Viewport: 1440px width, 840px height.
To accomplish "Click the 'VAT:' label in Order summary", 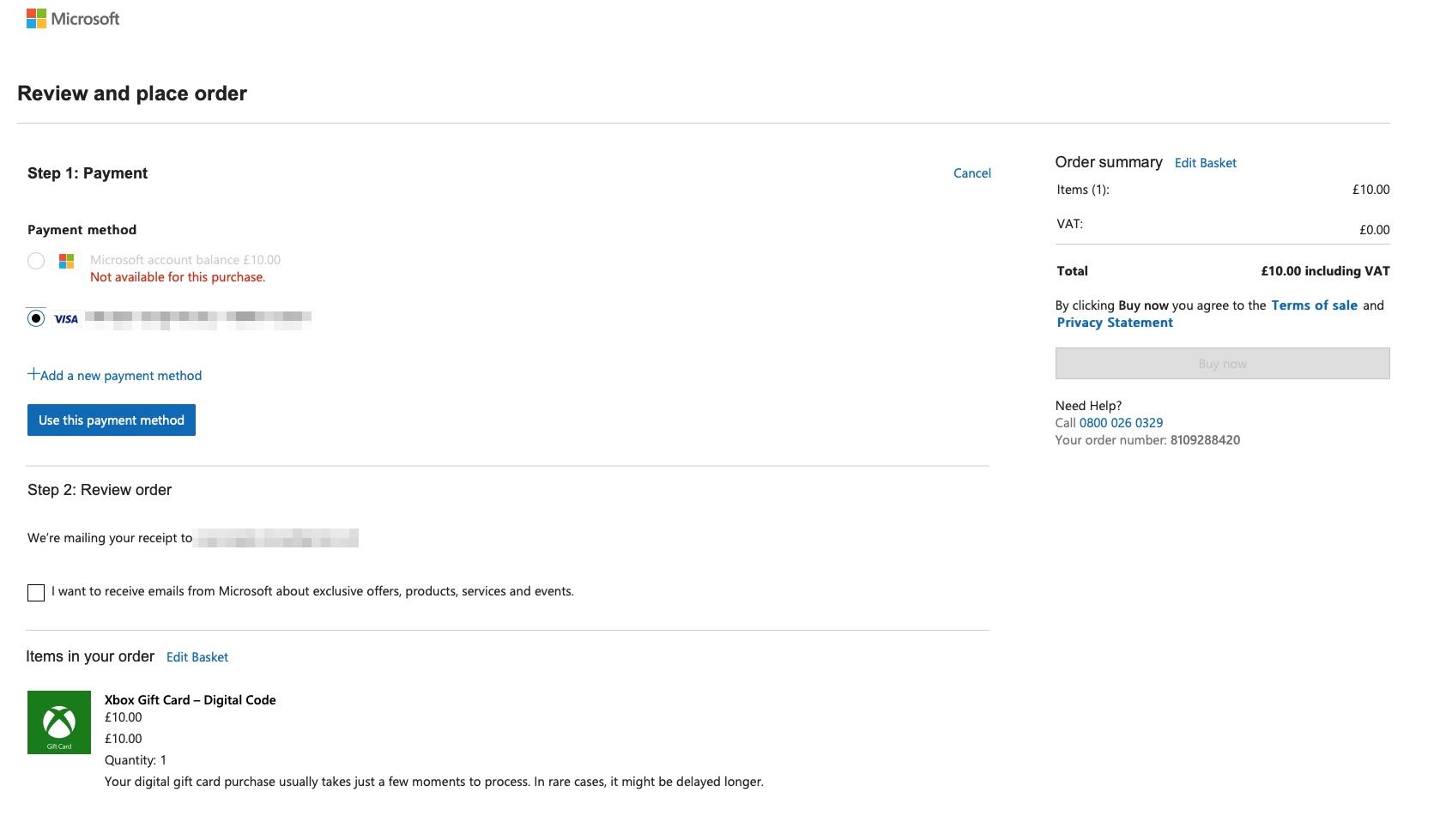I will pyautogui.click(x=1069, y=224).
